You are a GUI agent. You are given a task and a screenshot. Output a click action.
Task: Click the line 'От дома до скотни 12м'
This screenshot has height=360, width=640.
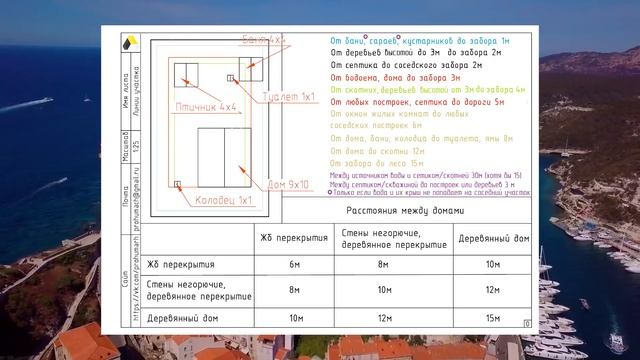pyautogui.click(x=377, y=151)
